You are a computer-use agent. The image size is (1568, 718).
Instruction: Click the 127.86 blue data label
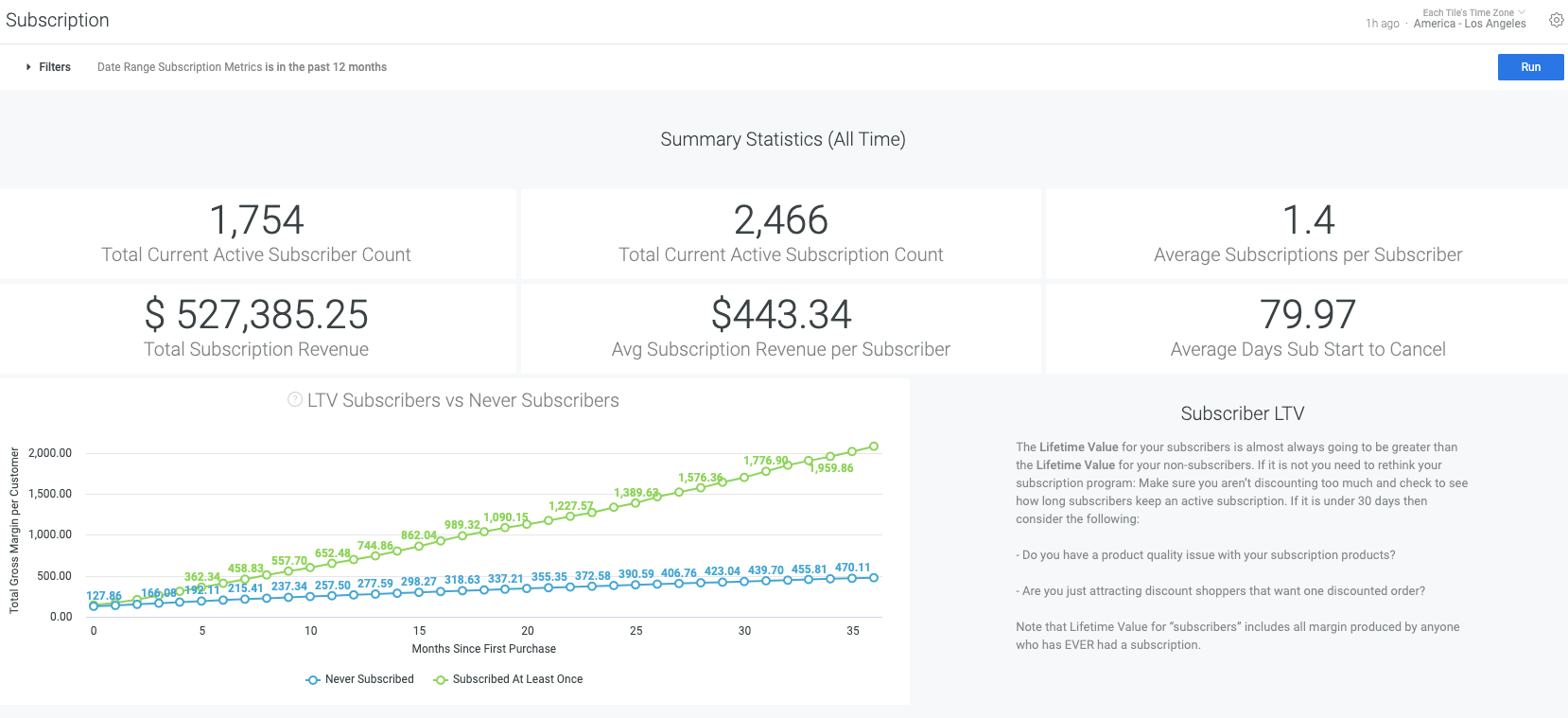(104, 596)
